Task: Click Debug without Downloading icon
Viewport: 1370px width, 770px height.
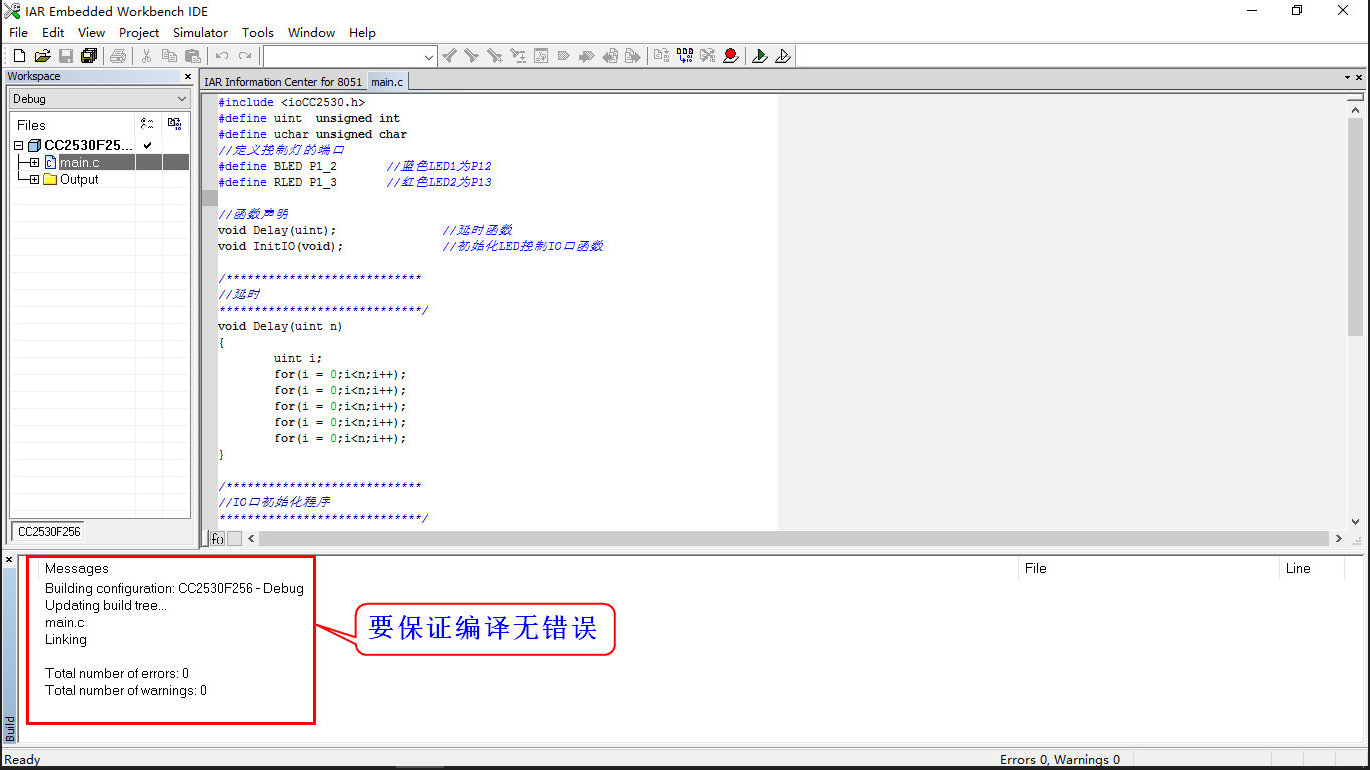Action: (x=783, y=56)
